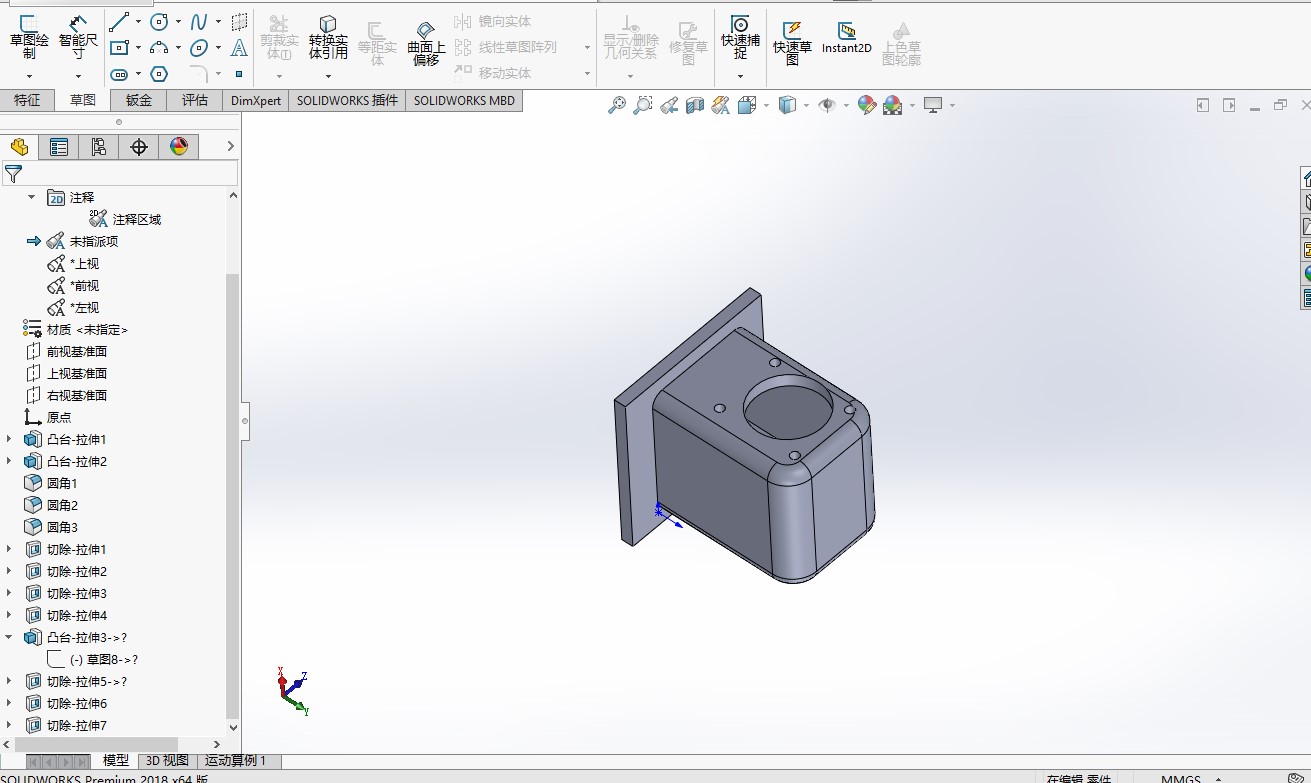
Task: Select the Polygon sketch tool
Action: pos(159,74)
